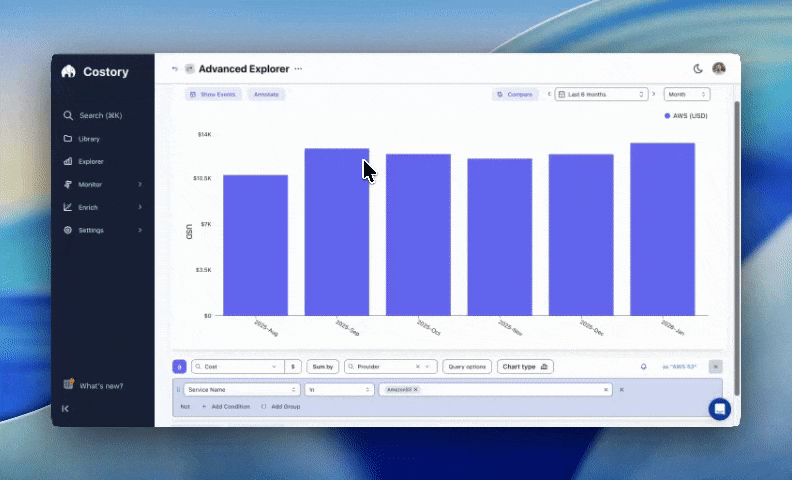
Task: Go to the previous date range
Action: [549, 94]
